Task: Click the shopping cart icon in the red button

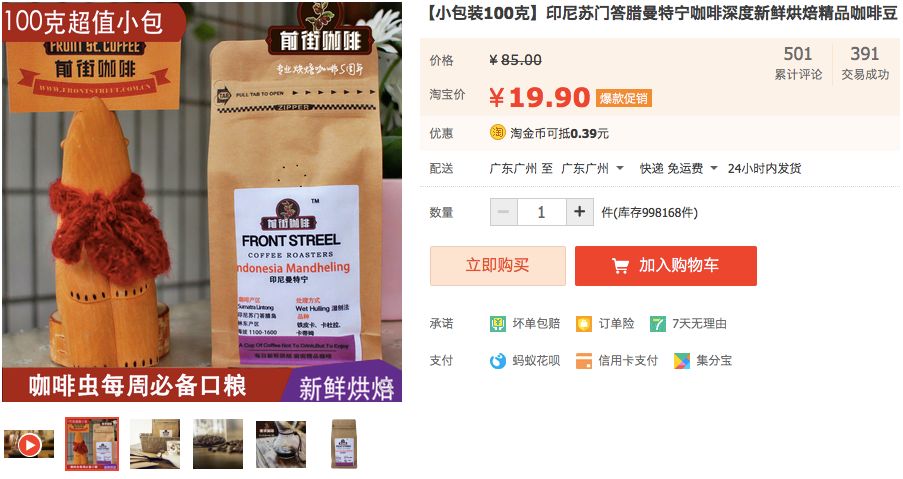Action: (620, 265)
